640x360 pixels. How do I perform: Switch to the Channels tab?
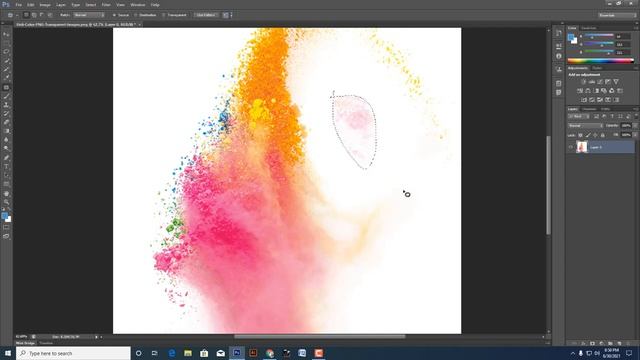589,109
